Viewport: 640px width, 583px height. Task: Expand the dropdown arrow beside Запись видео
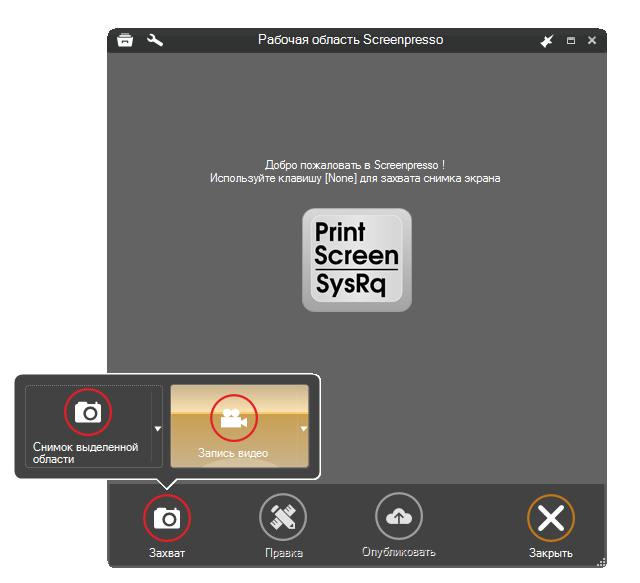pyautogui.click(x=304, y=429)
